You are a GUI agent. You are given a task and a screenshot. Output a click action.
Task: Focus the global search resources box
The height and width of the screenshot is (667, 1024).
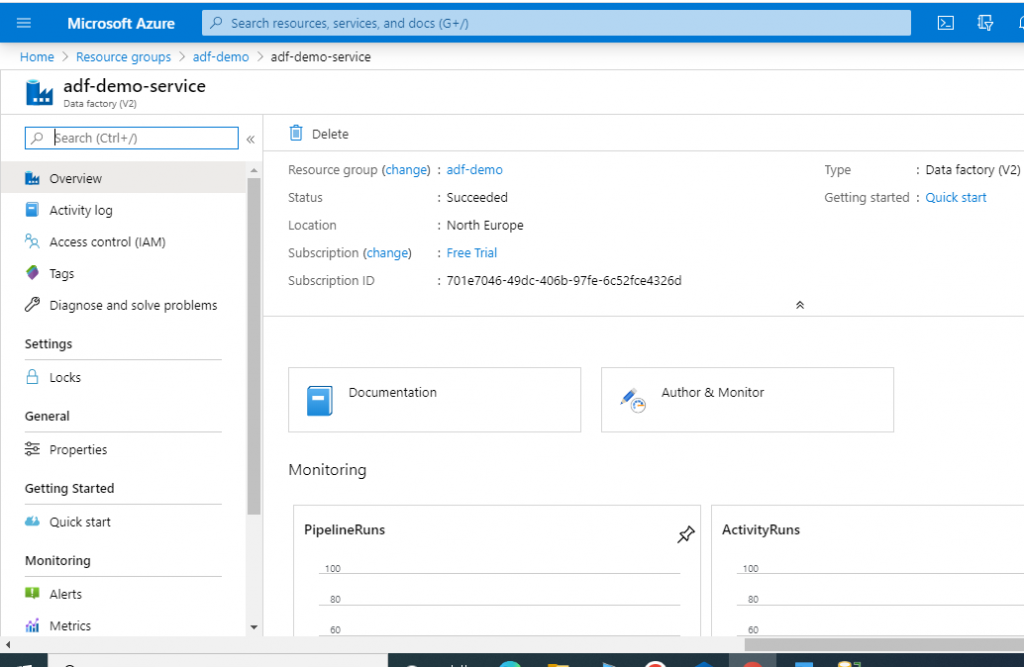[x=556, y=23]
